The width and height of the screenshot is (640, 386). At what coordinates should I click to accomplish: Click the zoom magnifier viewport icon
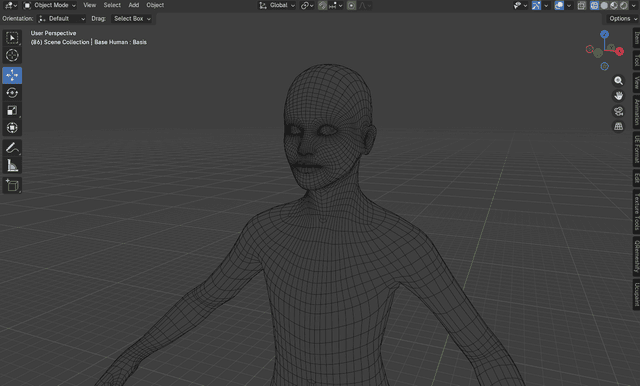click(618, 81)
